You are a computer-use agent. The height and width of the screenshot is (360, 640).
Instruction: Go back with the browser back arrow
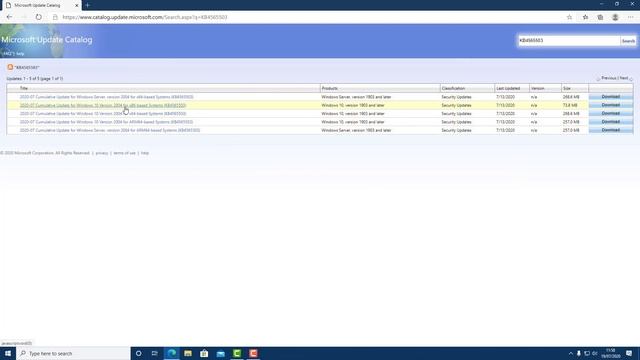click(x=9, y=17)
